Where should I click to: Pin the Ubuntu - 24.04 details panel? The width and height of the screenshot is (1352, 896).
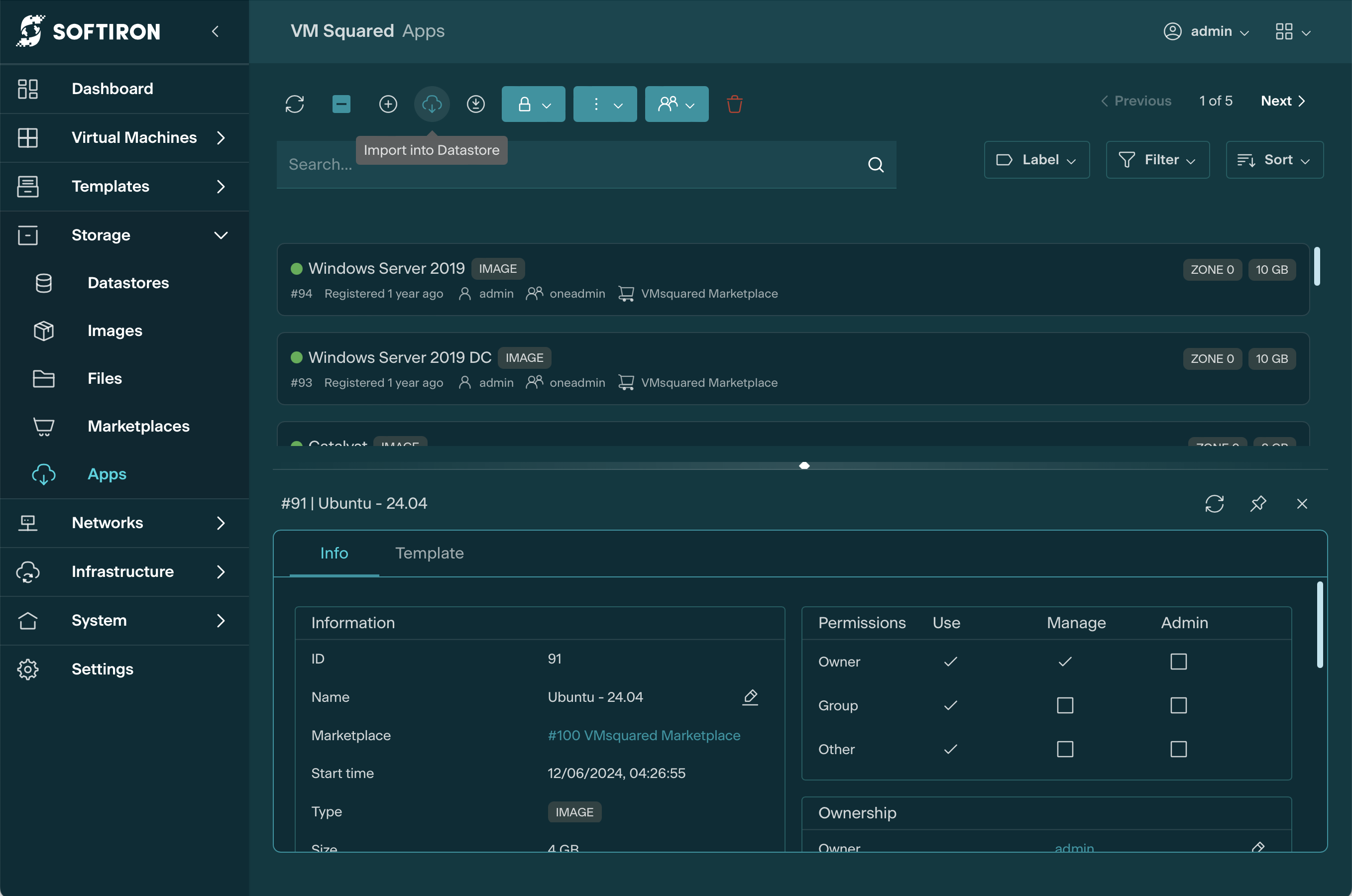tap(1258, 503)
